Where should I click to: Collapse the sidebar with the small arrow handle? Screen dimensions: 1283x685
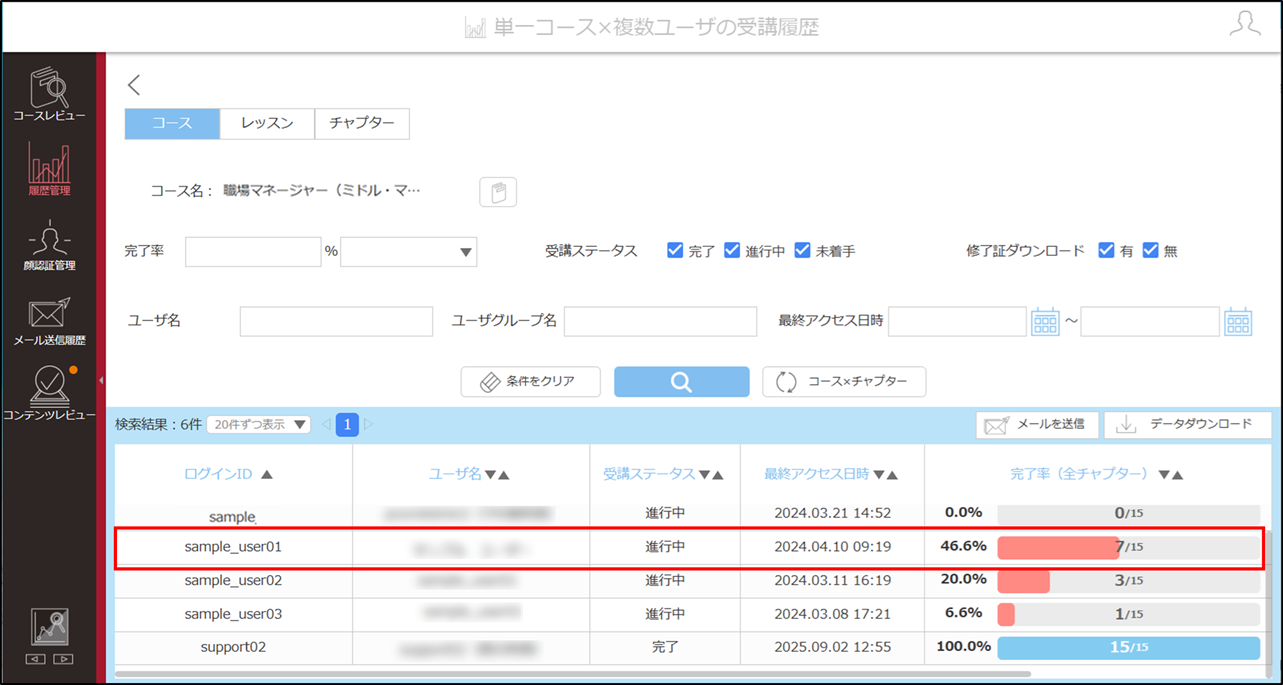pyautogui.click(x=101, y=380)
